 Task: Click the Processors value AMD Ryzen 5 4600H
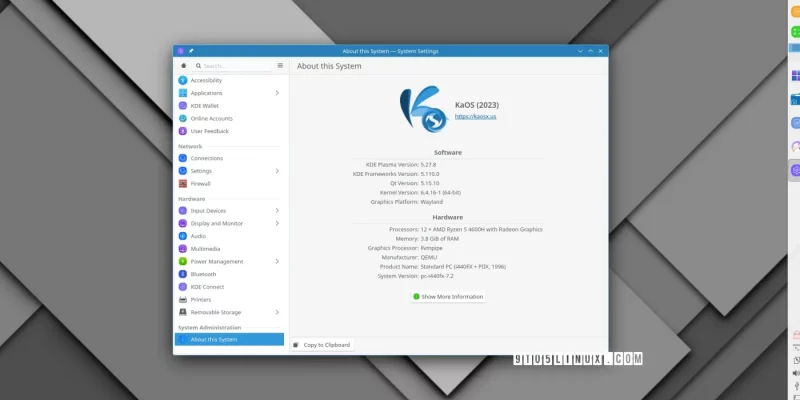(x=481, y=230)
